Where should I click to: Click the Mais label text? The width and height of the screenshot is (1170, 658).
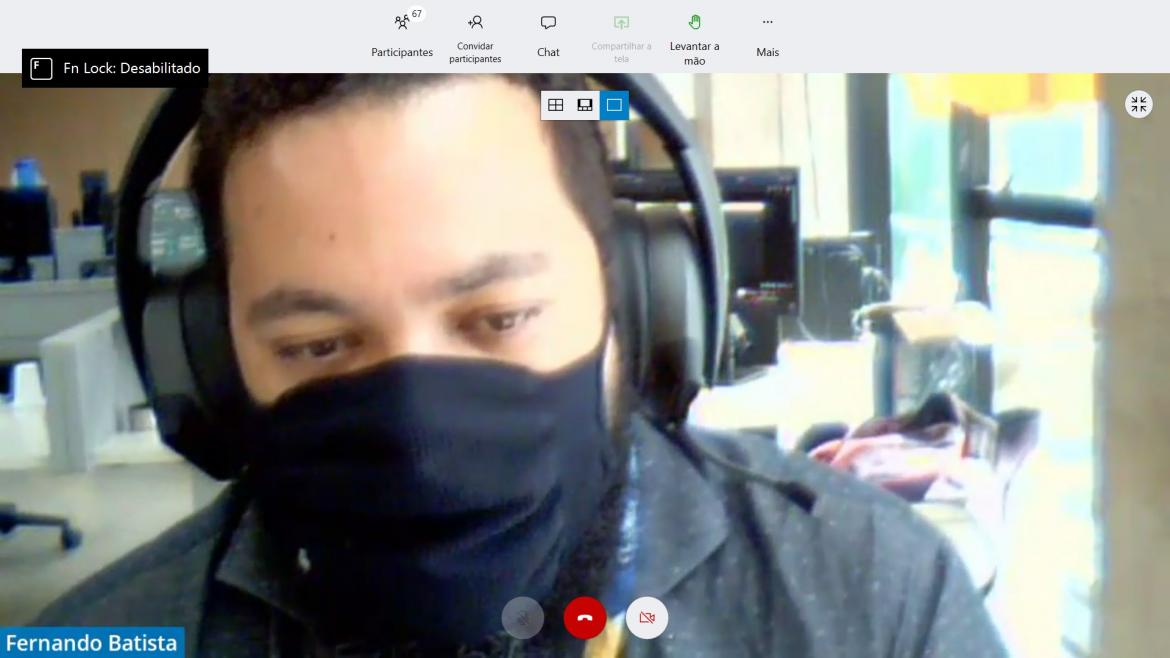pos(768,52)
